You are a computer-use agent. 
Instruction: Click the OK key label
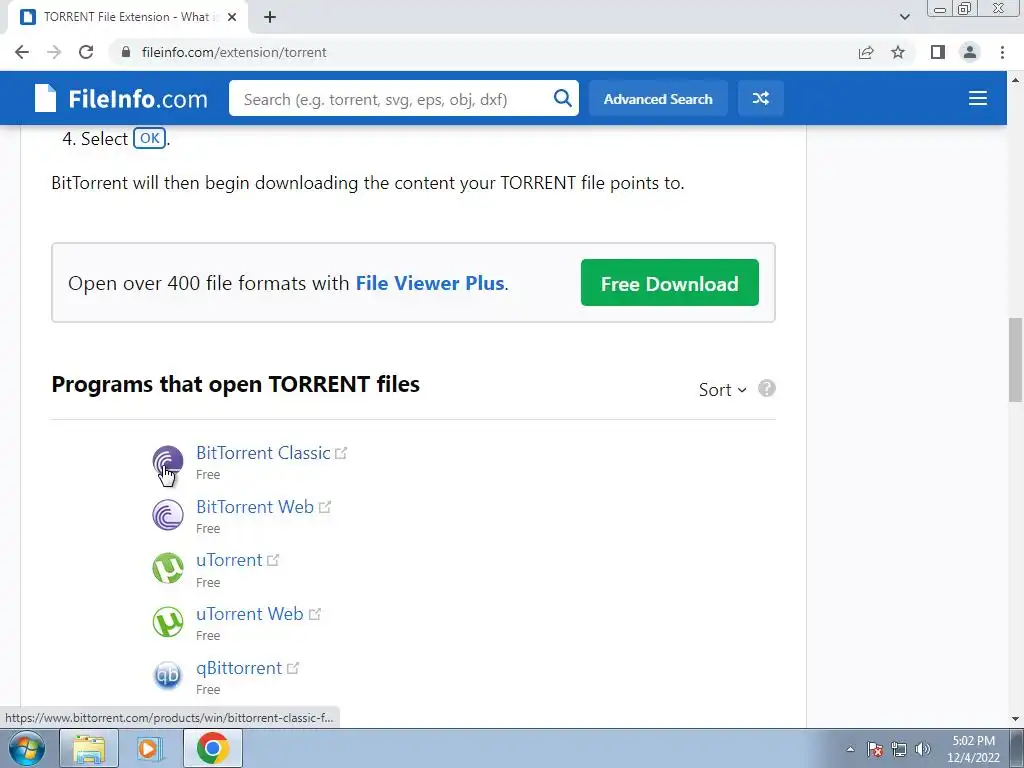tap(150, 138)
